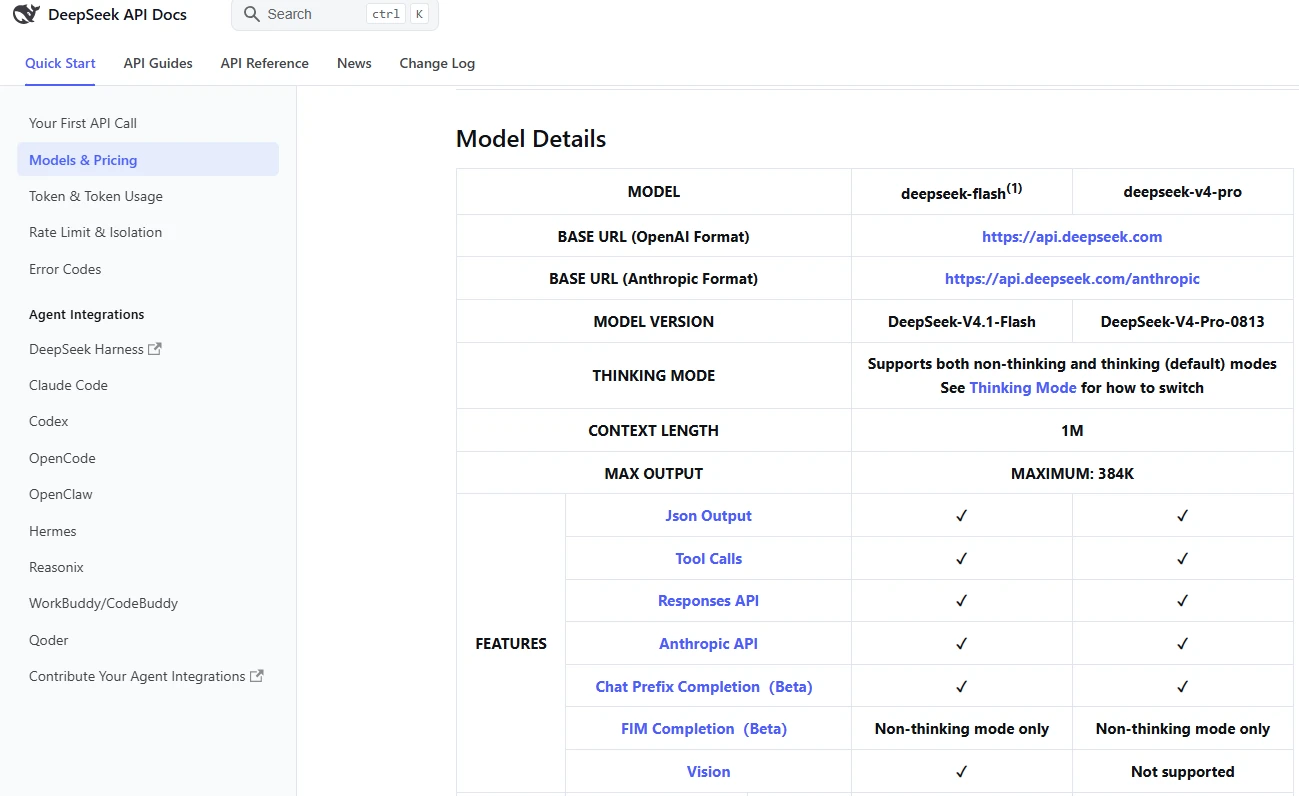The height and width of the screenshot is (796, 1299).
Task: Open the Change Log tab
Action: click(437, 63)
